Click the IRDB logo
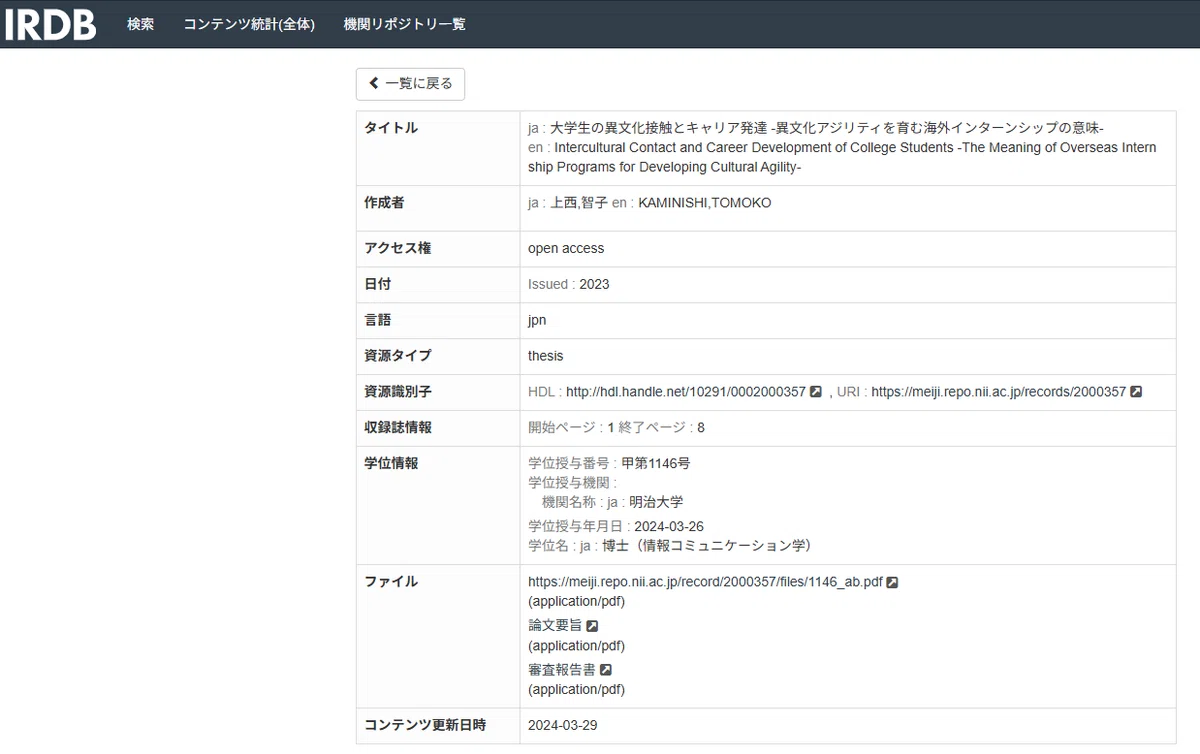This screenshot has height=754, width=1200. coord(50,24)
